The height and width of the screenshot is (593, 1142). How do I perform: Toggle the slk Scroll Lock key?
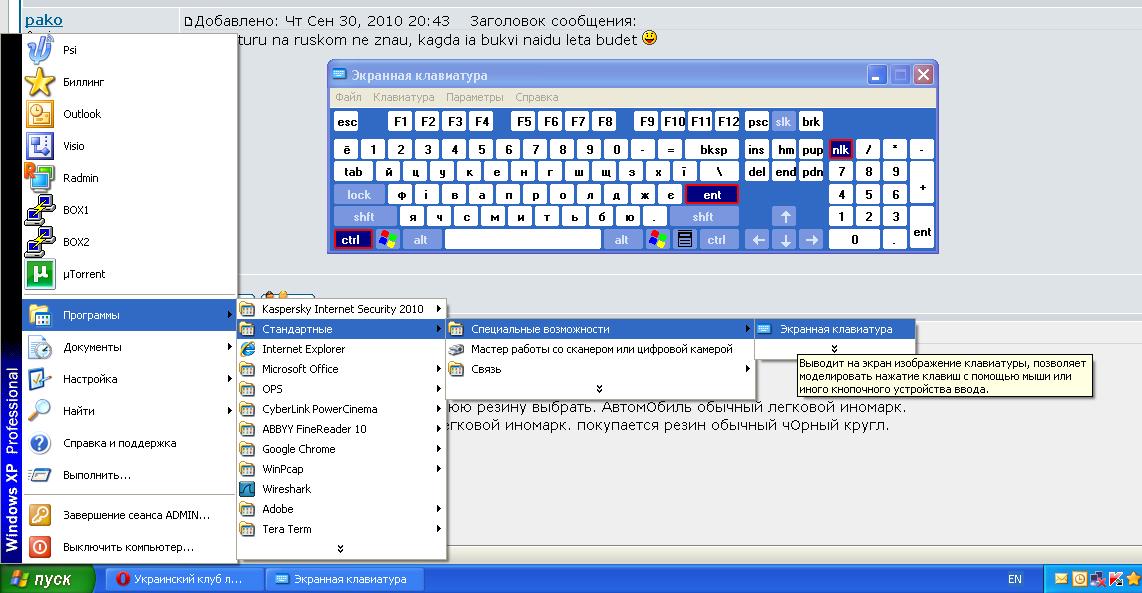(x=784, y=122)
